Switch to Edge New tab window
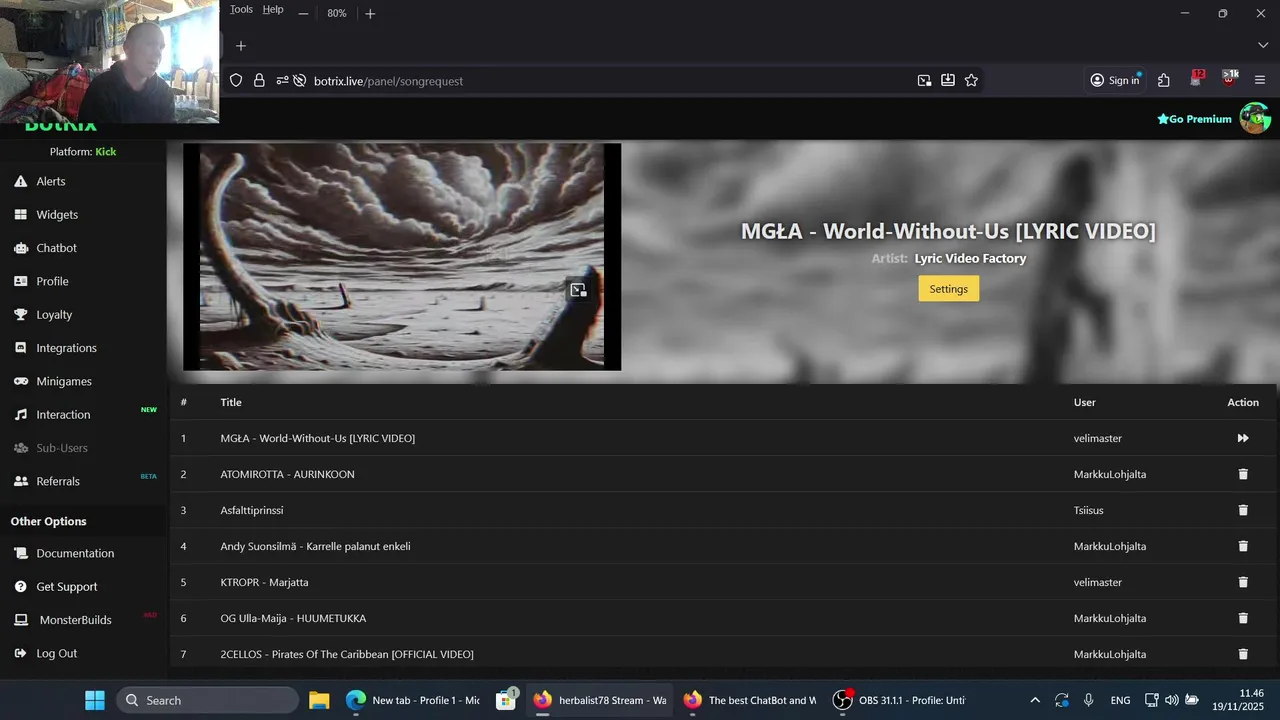This screenshot has height=720, width=1280. point(414,700)
